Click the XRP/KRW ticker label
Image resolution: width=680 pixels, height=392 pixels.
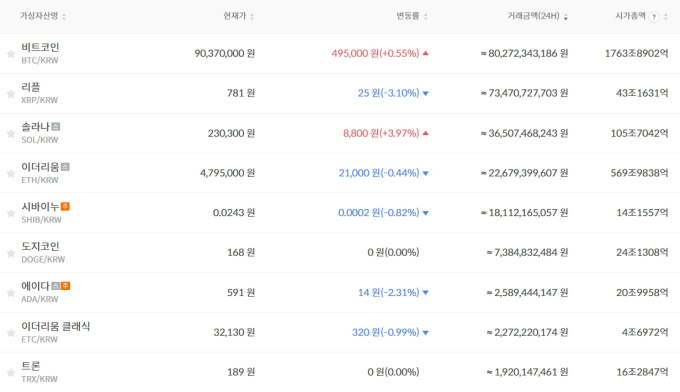click(x=39, y=100)
